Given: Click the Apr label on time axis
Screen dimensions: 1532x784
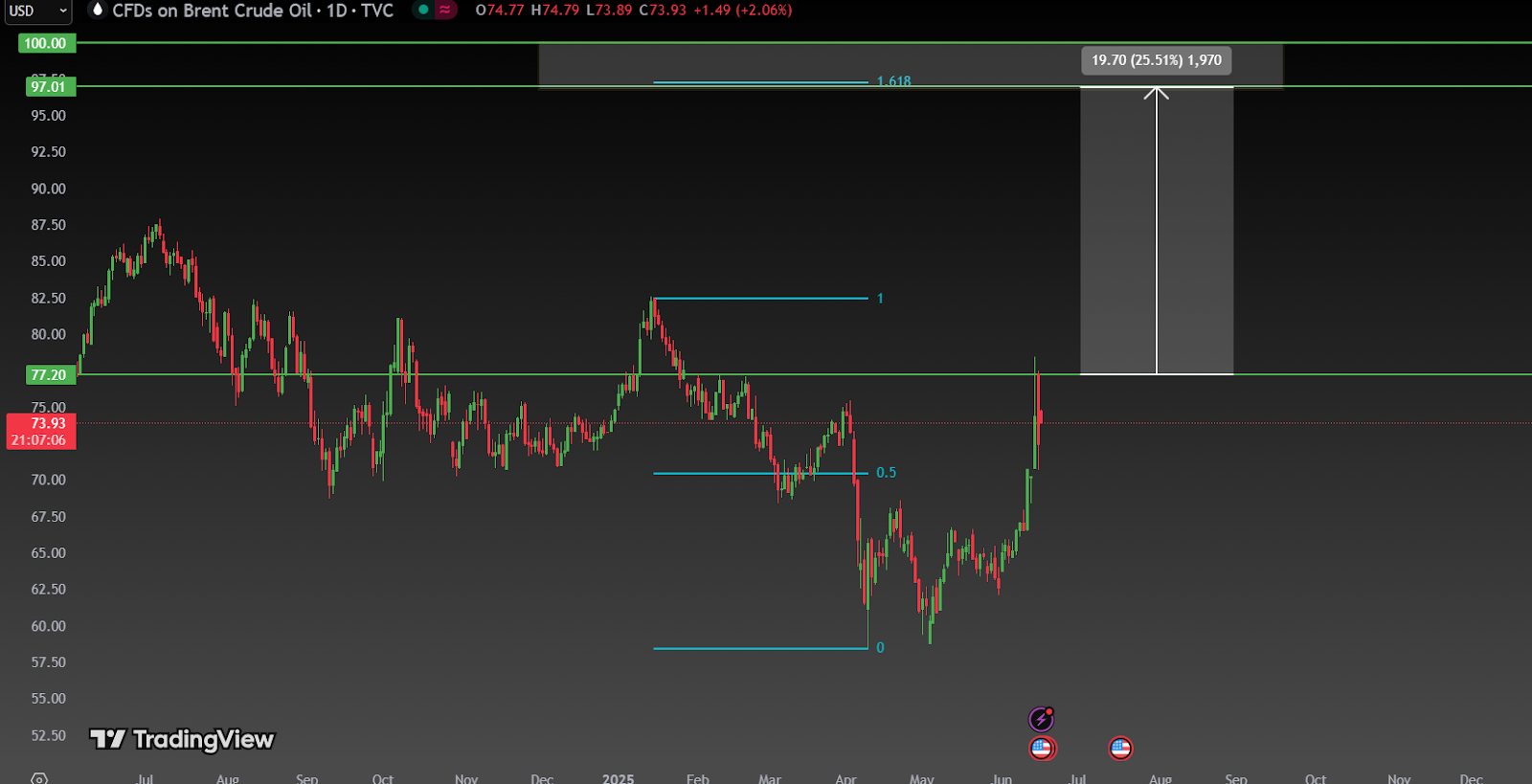Looking at the screenshot, I should [x=845, y=778].
